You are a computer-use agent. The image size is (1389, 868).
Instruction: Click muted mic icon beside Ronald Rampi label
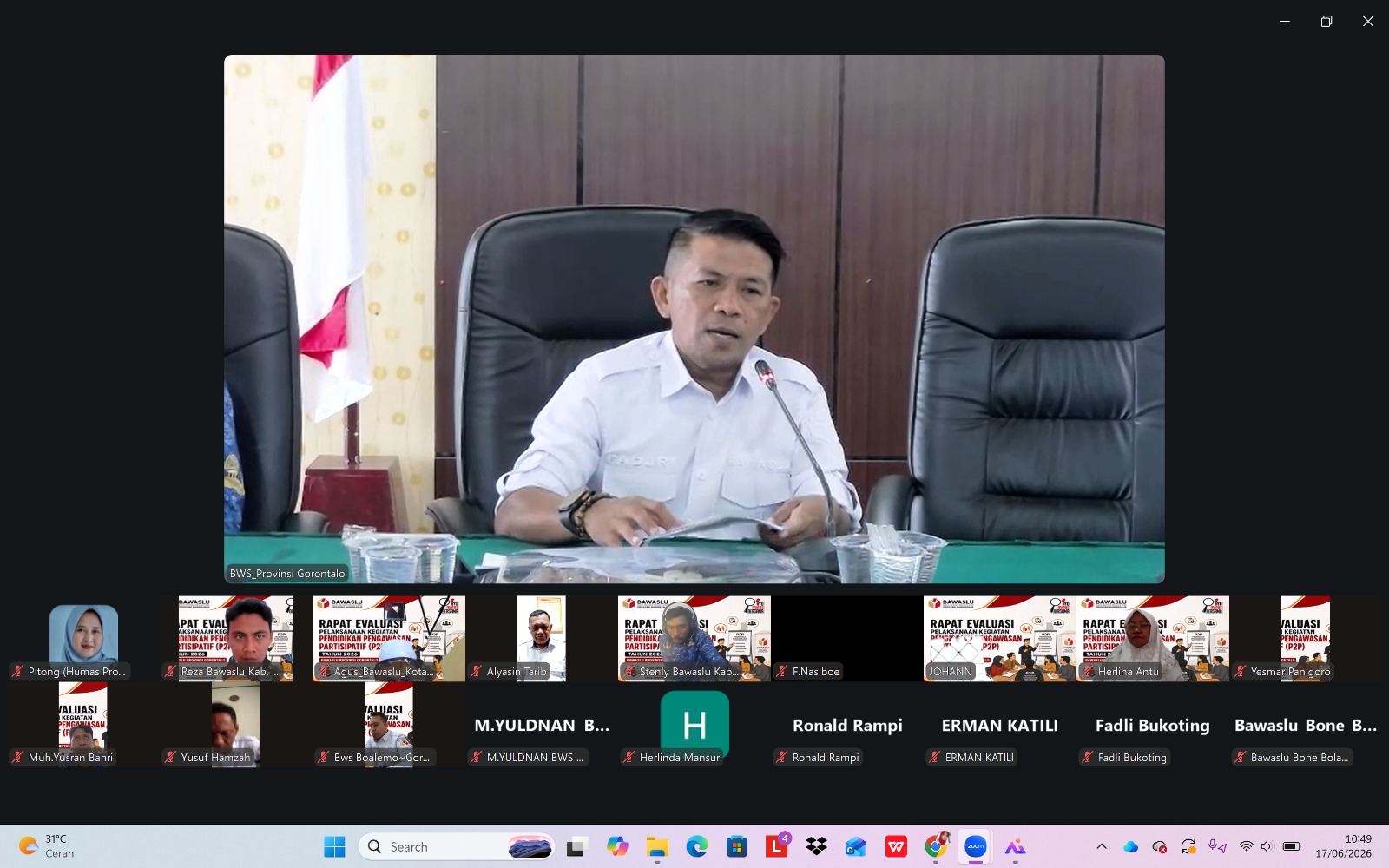781,757
